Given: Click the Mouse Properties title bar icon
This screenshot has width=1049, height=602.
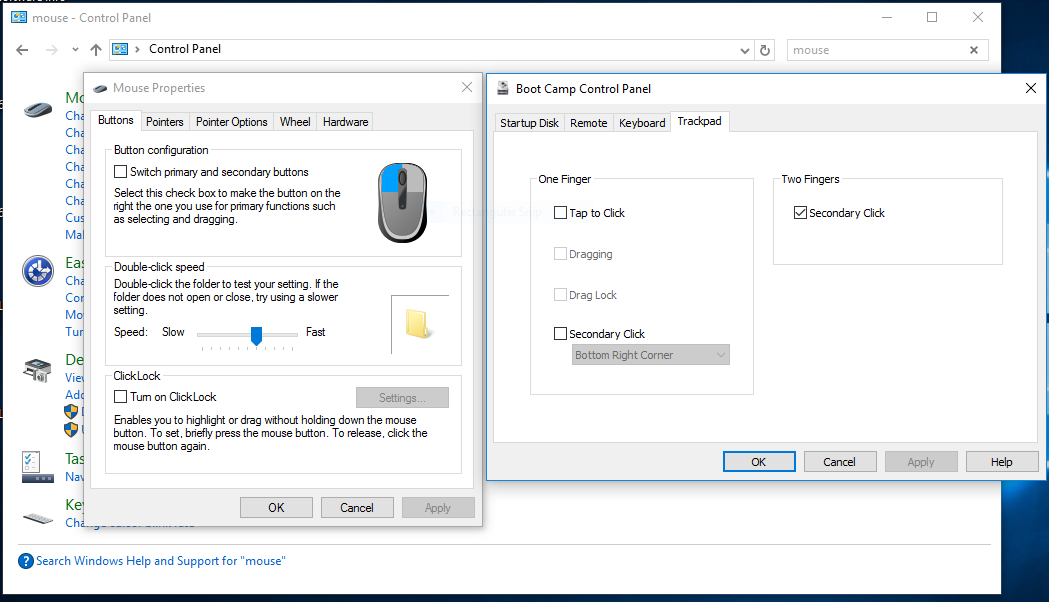Looking at the screenshot, I should (100, 88).
